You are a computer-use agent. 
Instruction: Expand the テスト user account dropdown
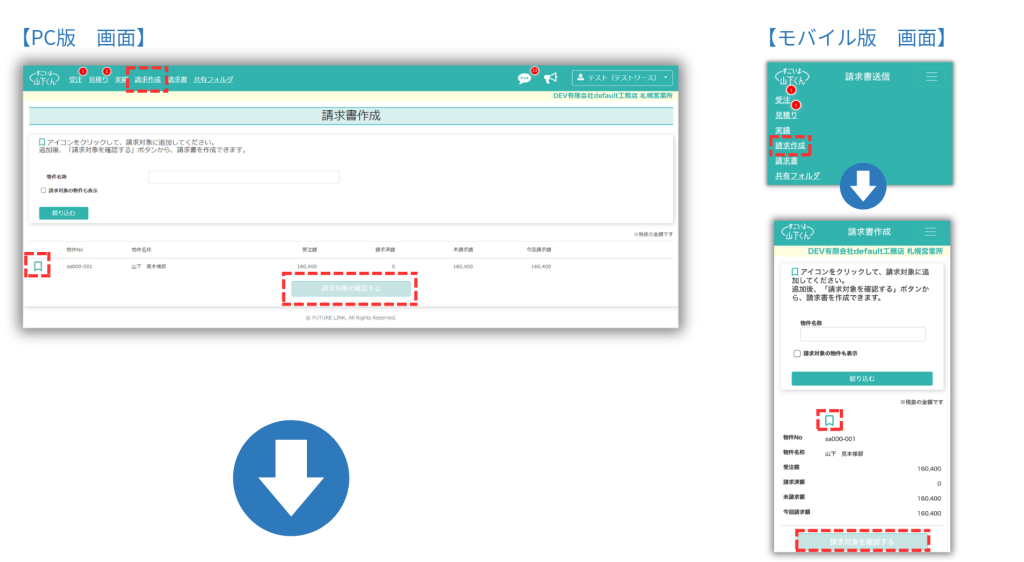point(622,78)
